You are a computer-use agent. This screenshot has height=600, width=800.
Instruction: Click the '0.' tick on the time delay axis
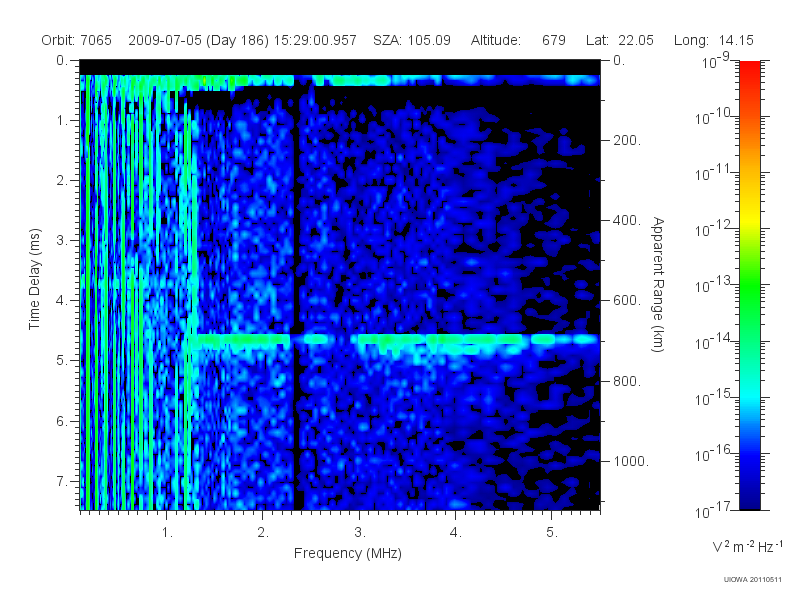[x=62, y=61]
